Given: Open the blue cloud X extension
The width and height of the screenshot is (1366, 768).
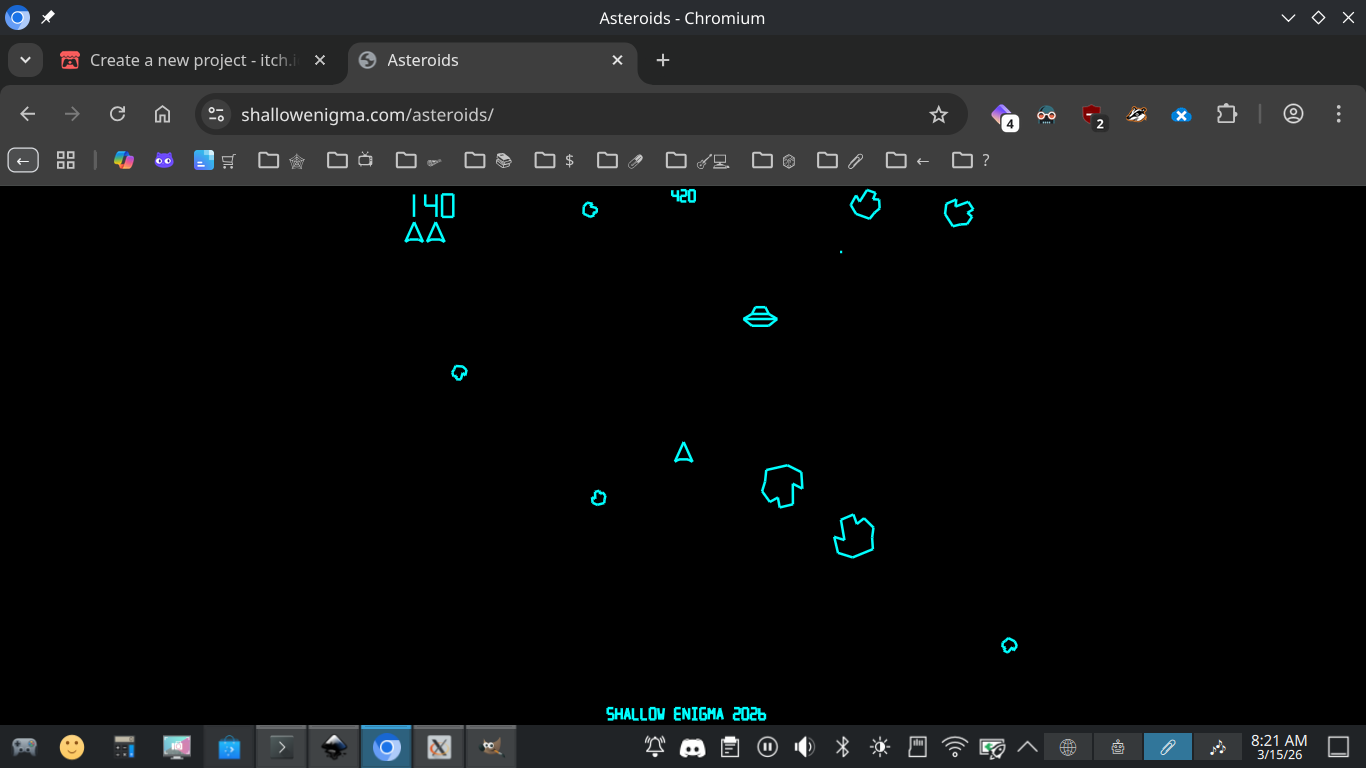Looking at the screenshot, I should (x=1181, y=114).
